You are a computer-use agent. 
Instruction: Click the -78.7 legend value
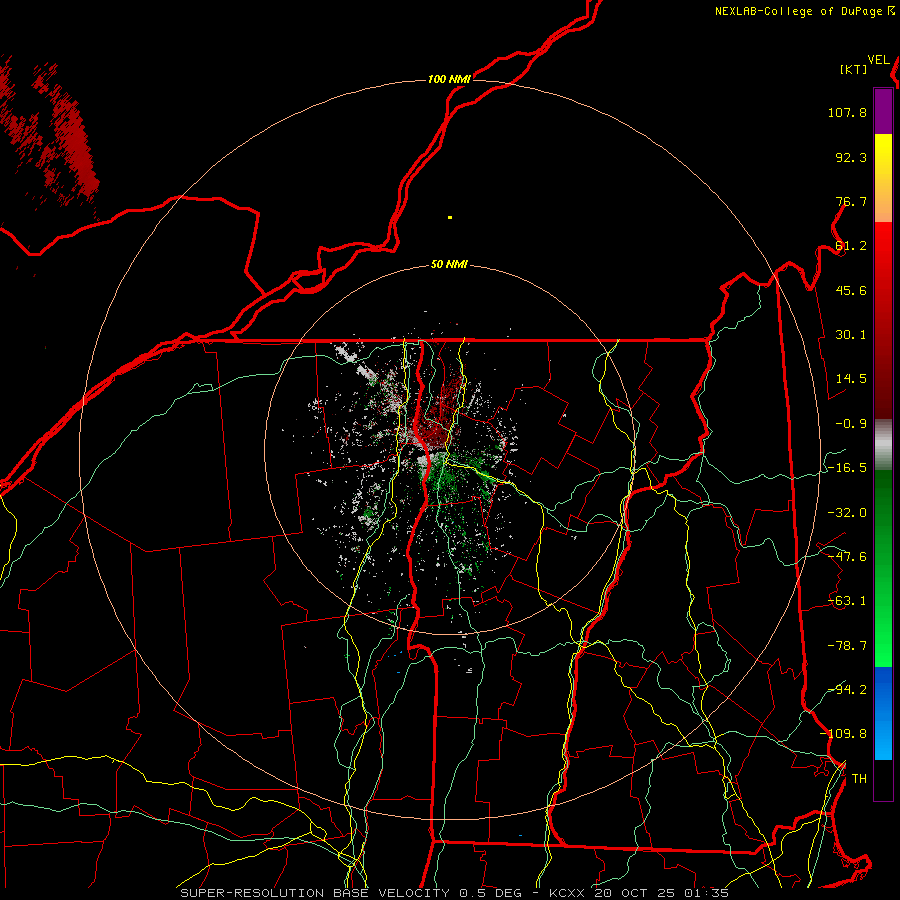tap(847, 646)
